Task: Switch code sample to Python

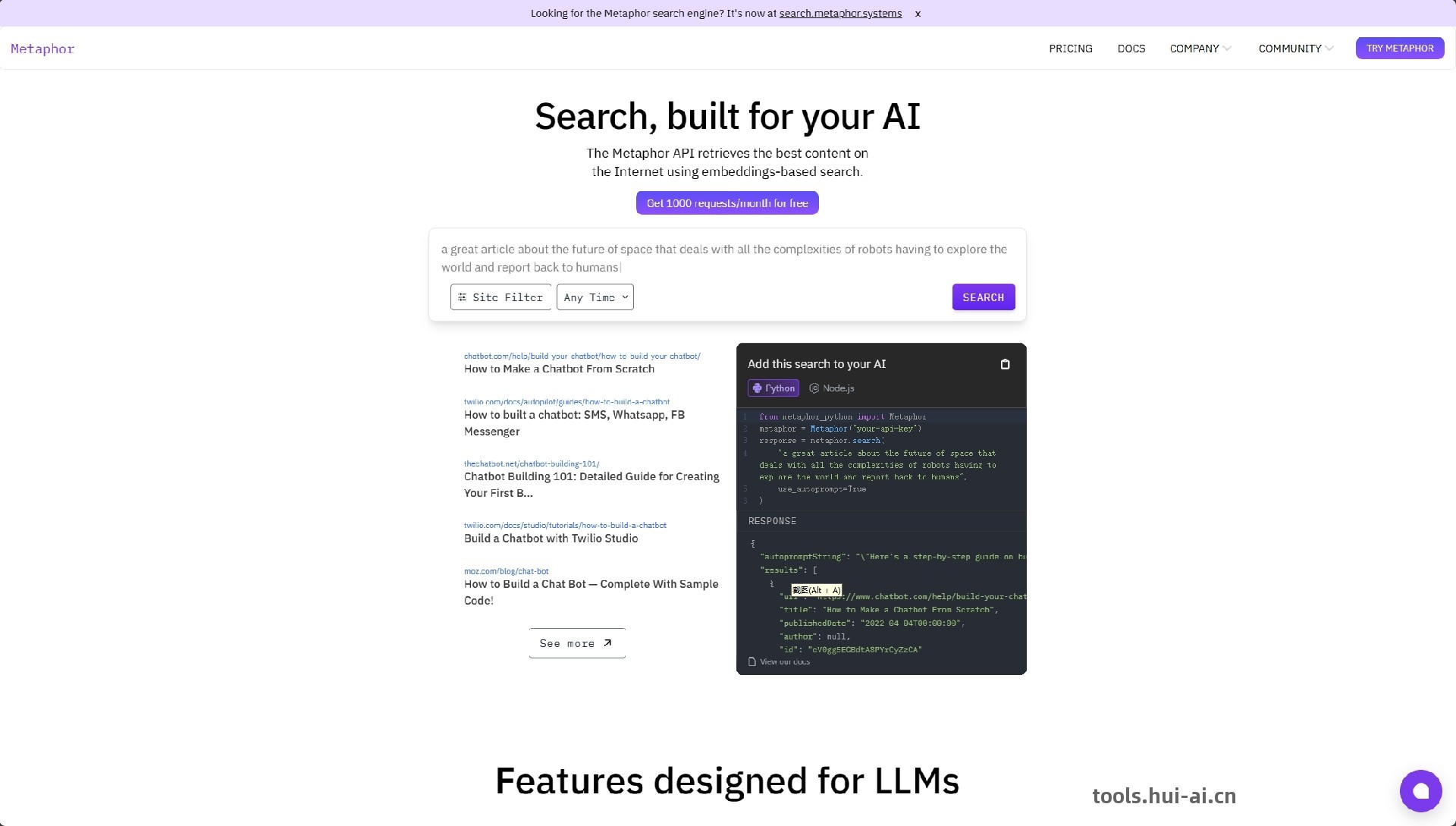Action: (x=773, y=388)
